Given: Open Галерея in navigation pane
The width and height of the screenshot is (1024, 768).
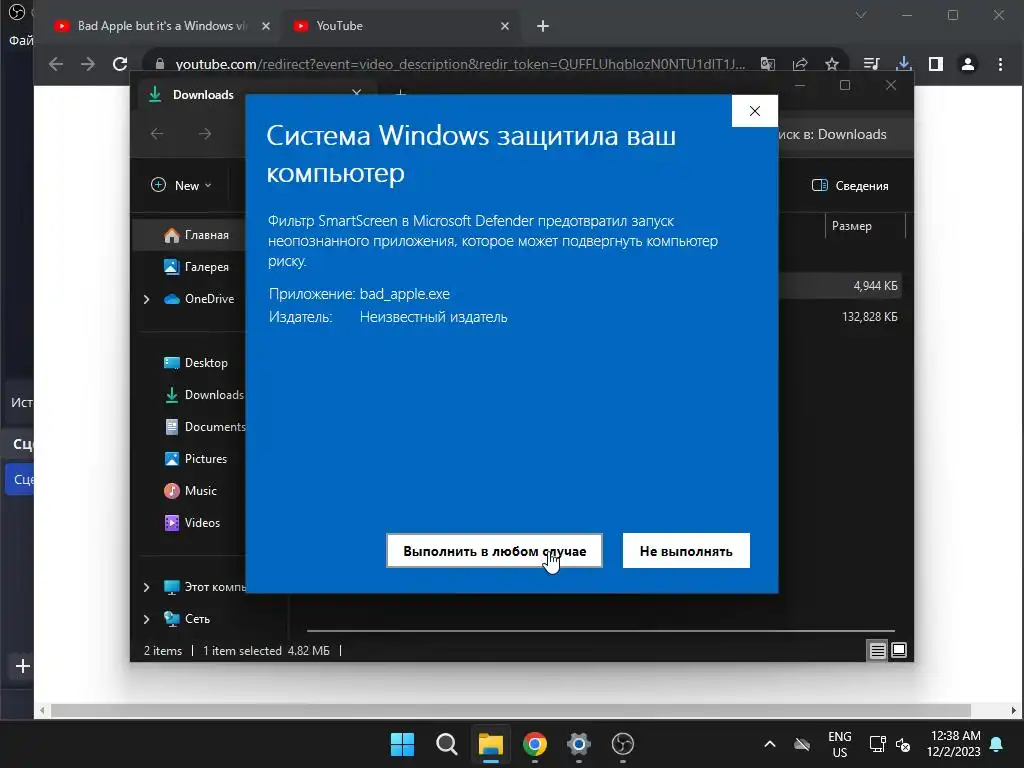Looking at the screenshot, I should [196, 266].
